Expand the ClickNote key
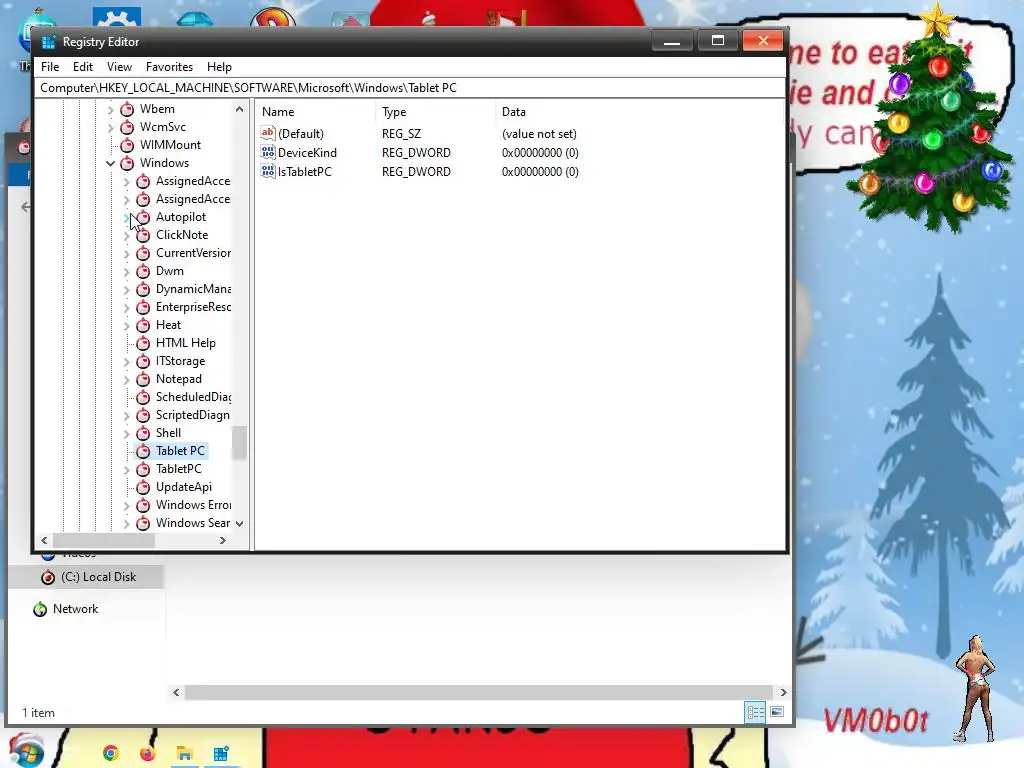This screenshot has height=768, width=1024. point(127,235)
